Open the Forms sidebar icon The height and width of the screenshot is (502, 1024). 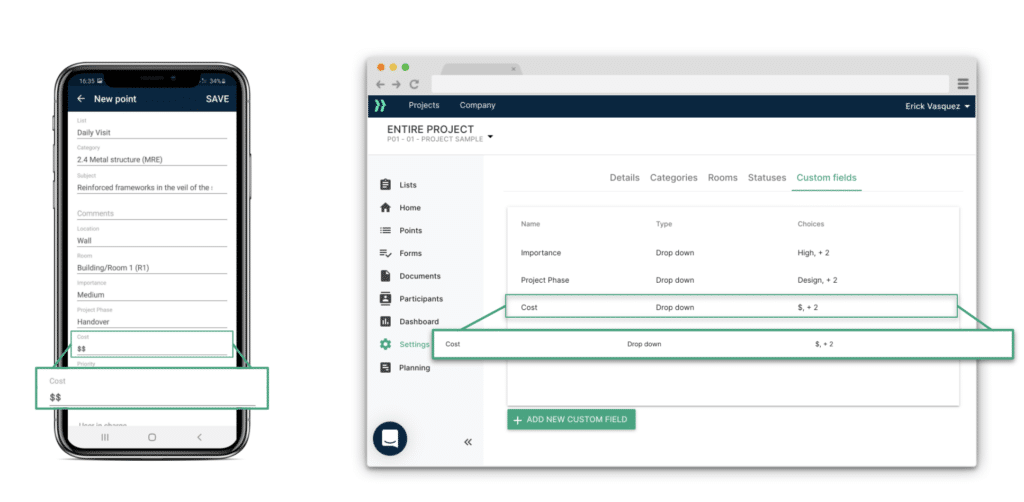click(x=385, y=254)
